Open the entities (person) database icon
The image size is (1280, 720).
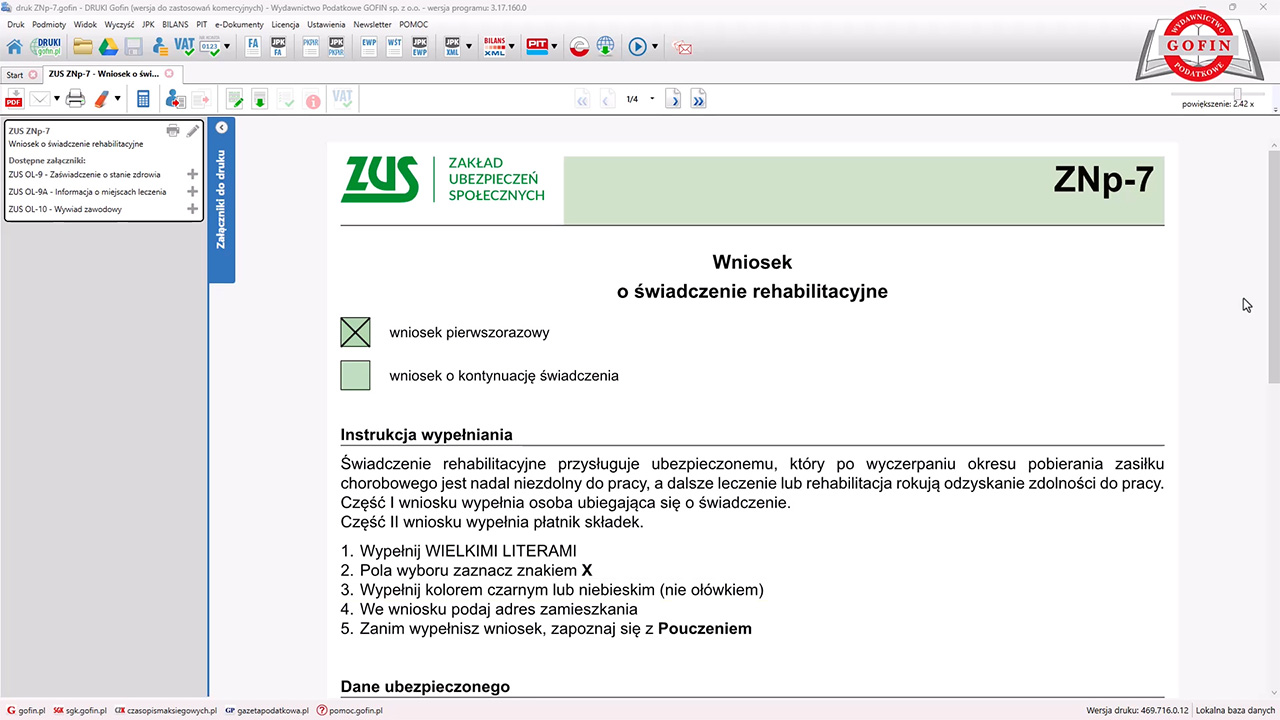point(159,46)
